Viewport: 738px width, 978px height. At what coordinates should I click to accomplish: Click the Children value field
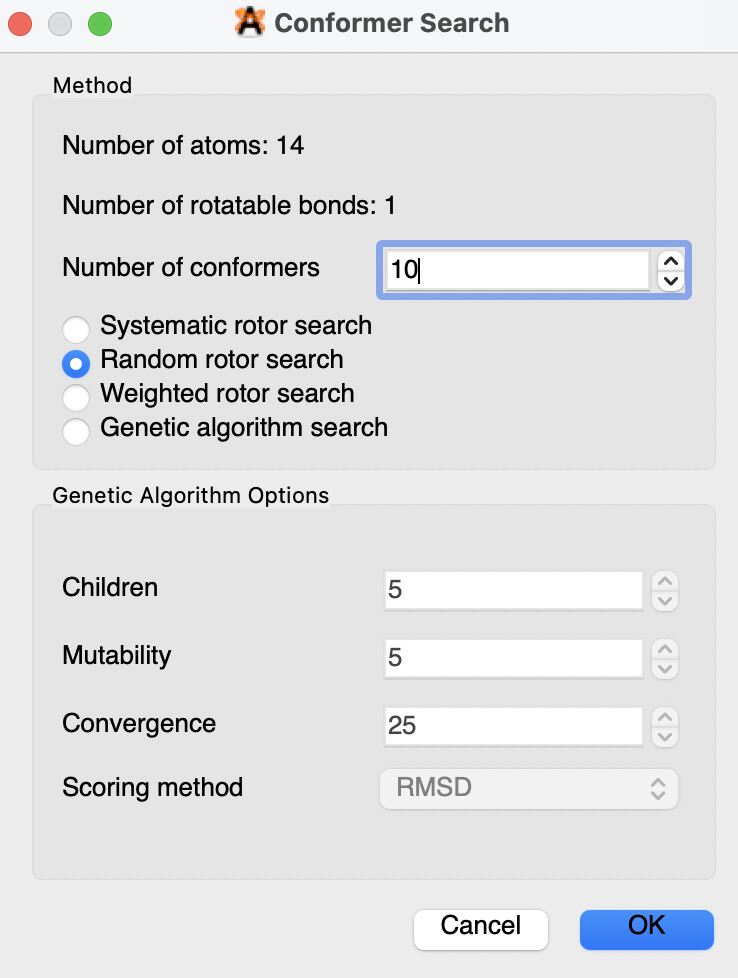513,590
